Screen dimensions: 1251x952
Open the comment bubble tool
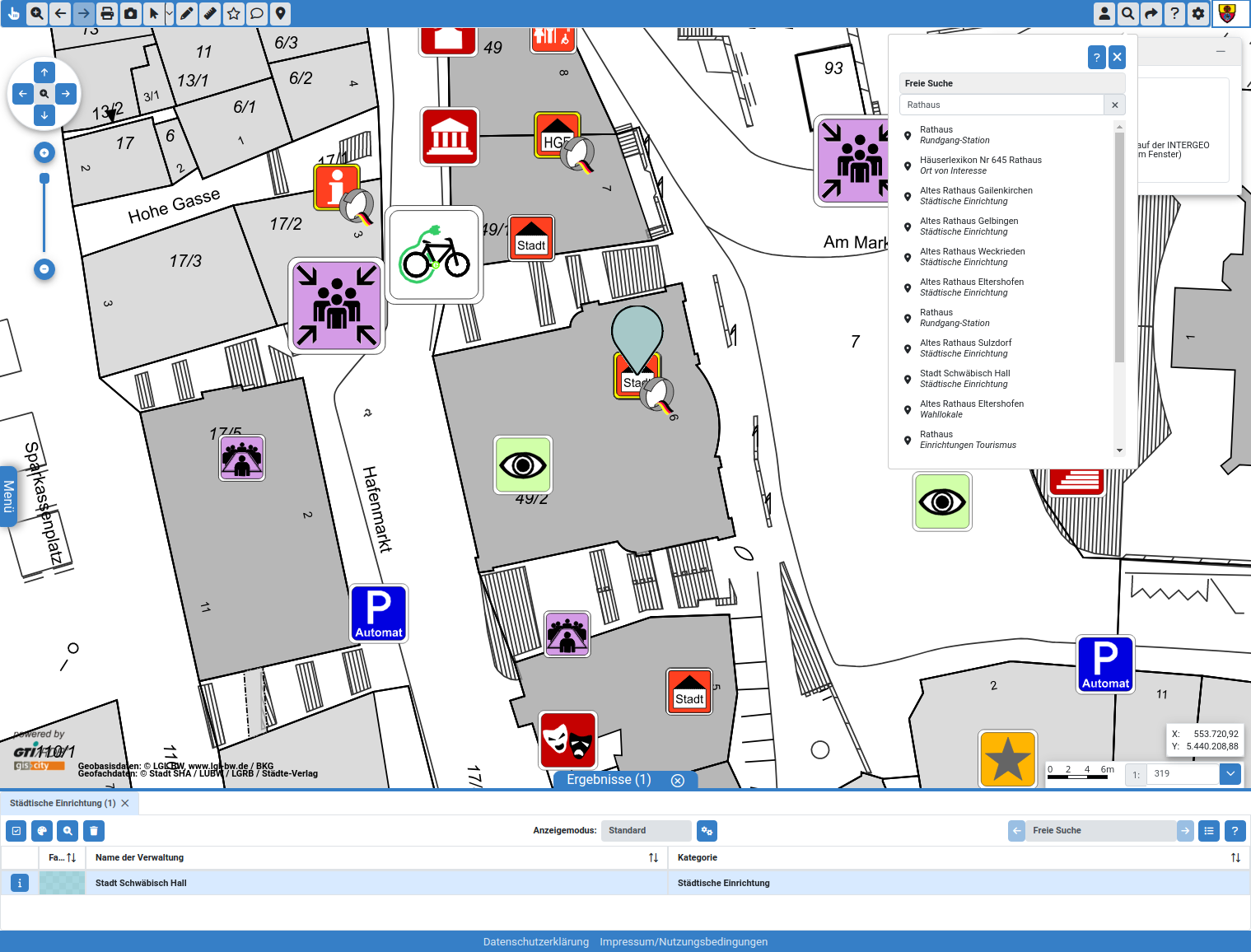point(257,13)
